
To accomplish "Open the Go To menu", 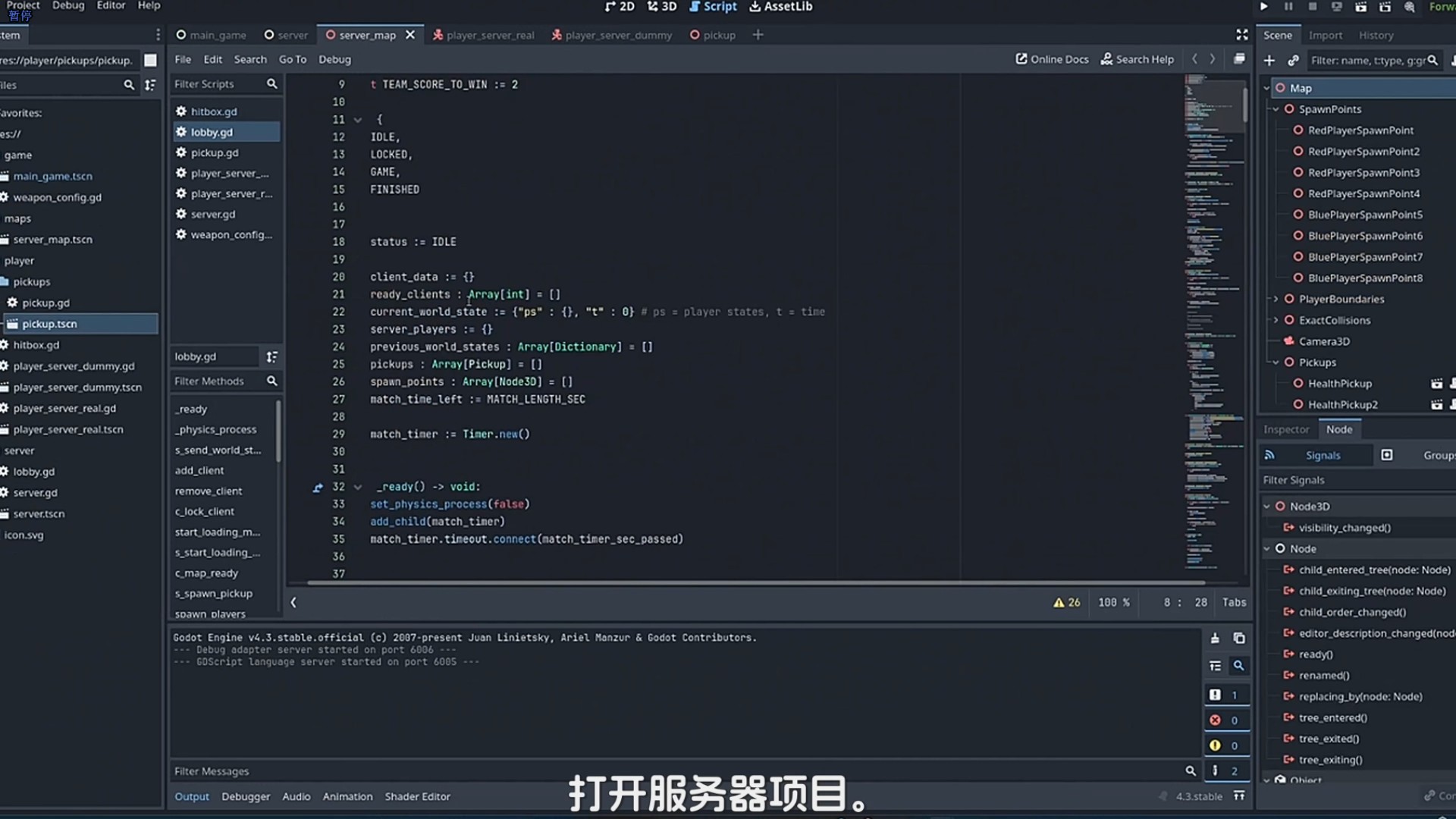I will [x=292, y=59].
